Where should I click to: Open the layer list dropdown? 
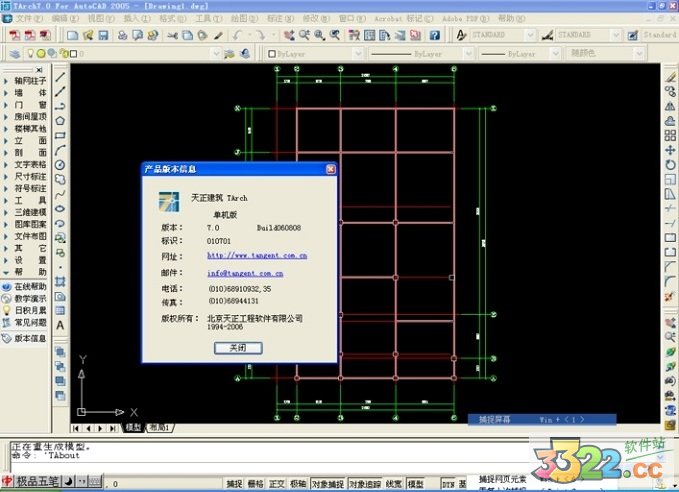[x=216, y=54]
